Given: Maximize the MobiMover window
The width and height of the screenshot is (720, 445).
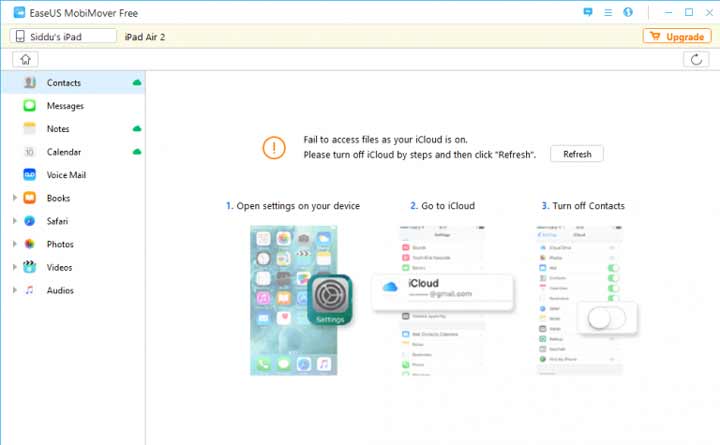Looking at the screenshot, I should [x=689, y=12].
